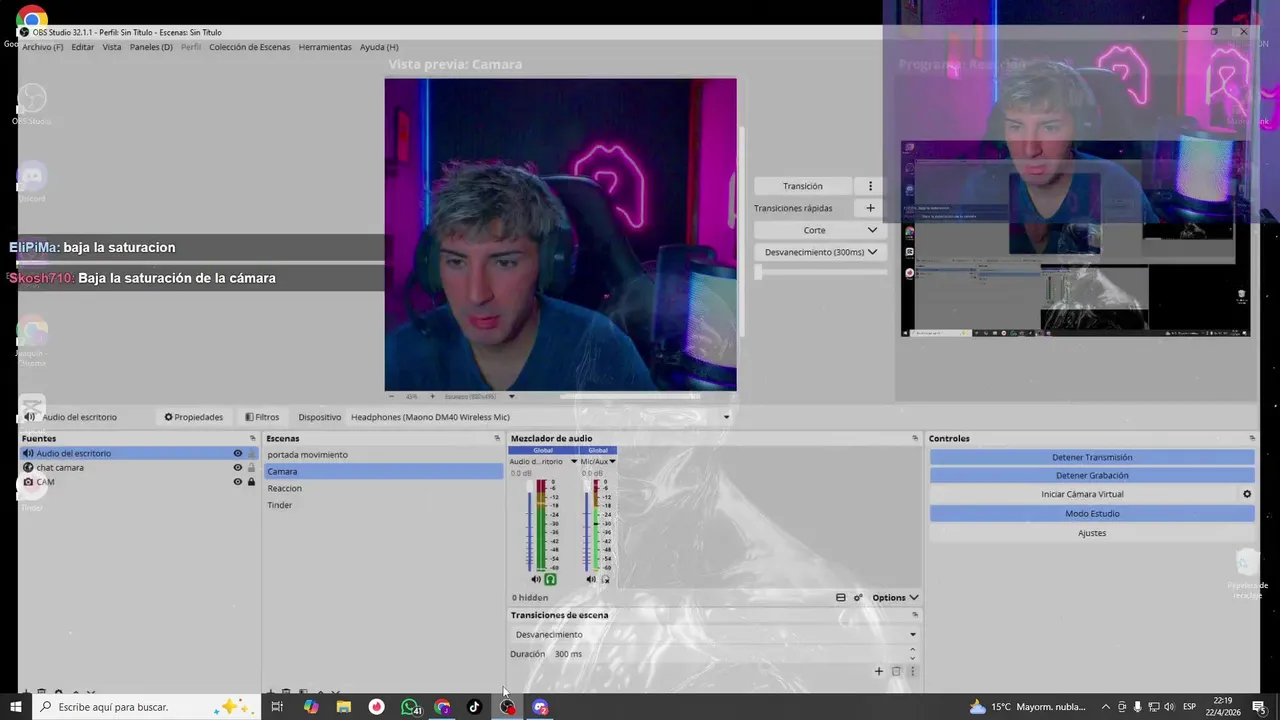Toggle monitoring headphone on Mic/Aux channel
Screen dimensions: 1280x720
coord(605,579)
